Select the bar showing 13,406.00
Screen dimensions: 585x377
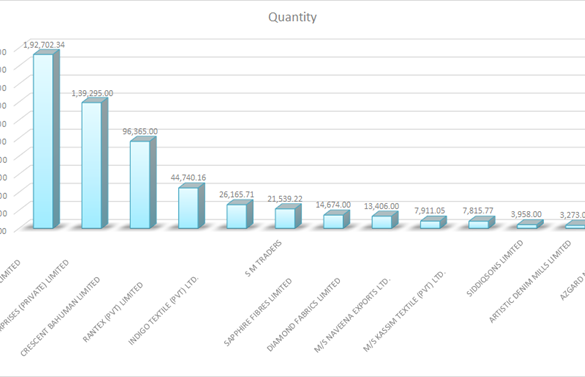(x=385, y=220)
